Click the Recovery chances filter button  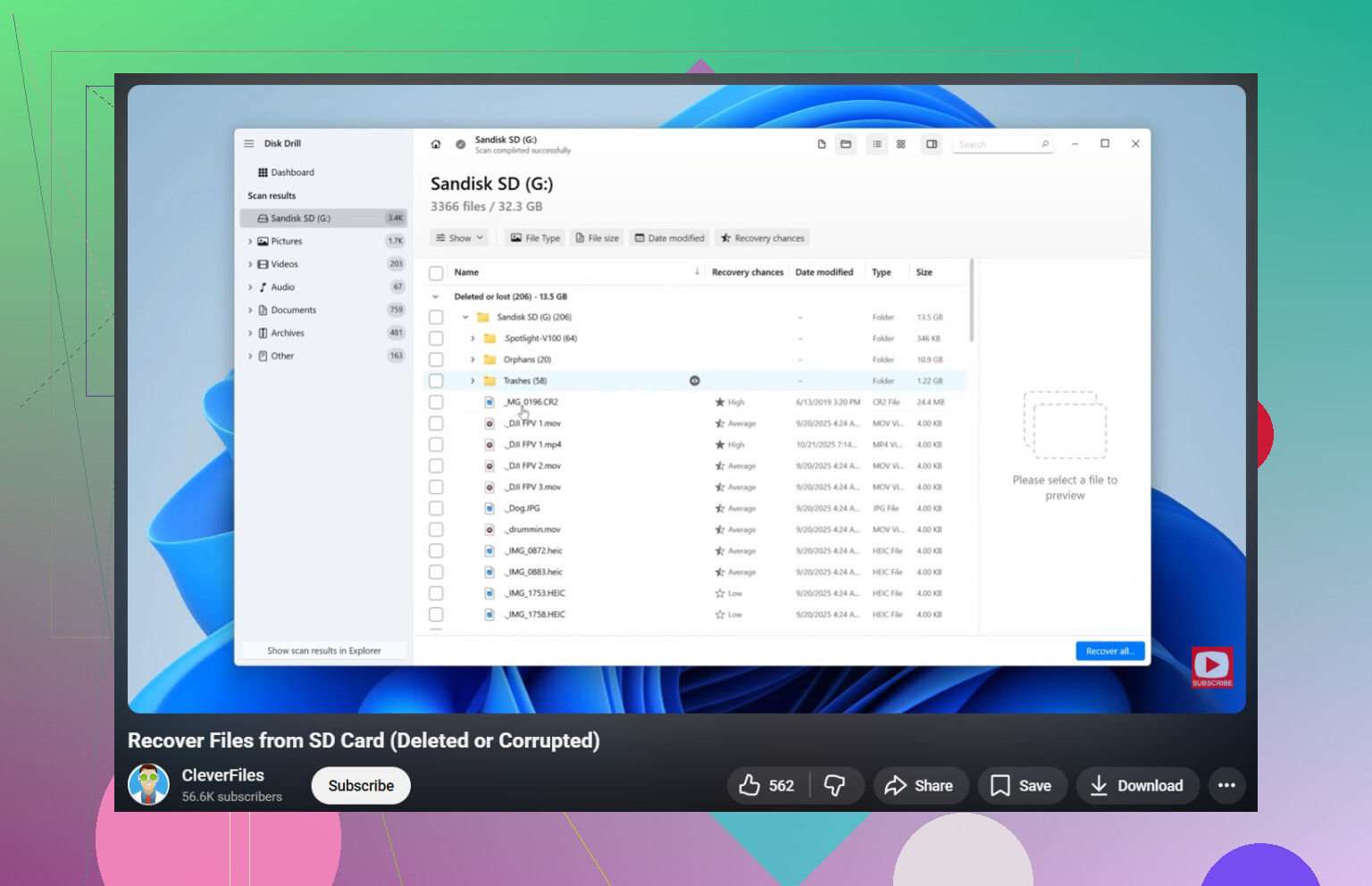pyautogui.click(x=763, y=238)
